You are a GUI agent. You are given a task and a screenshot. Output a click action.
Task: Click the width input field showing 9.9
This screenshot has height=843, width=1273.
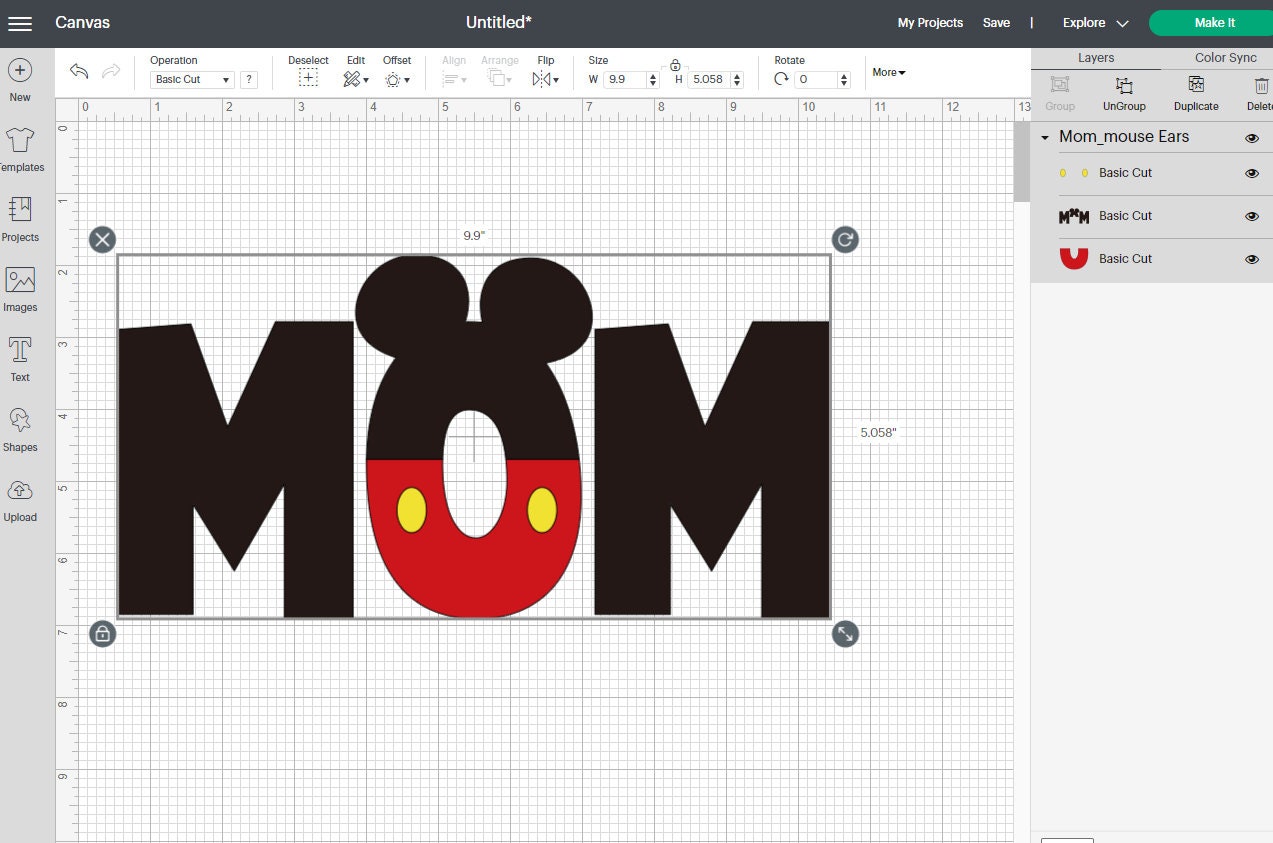click(x=625, y=79)
